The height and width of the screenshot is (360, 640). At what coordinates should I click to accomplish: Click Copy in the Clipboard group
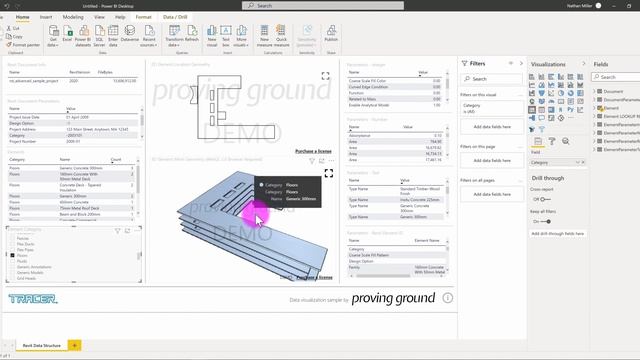coord(14,36)
